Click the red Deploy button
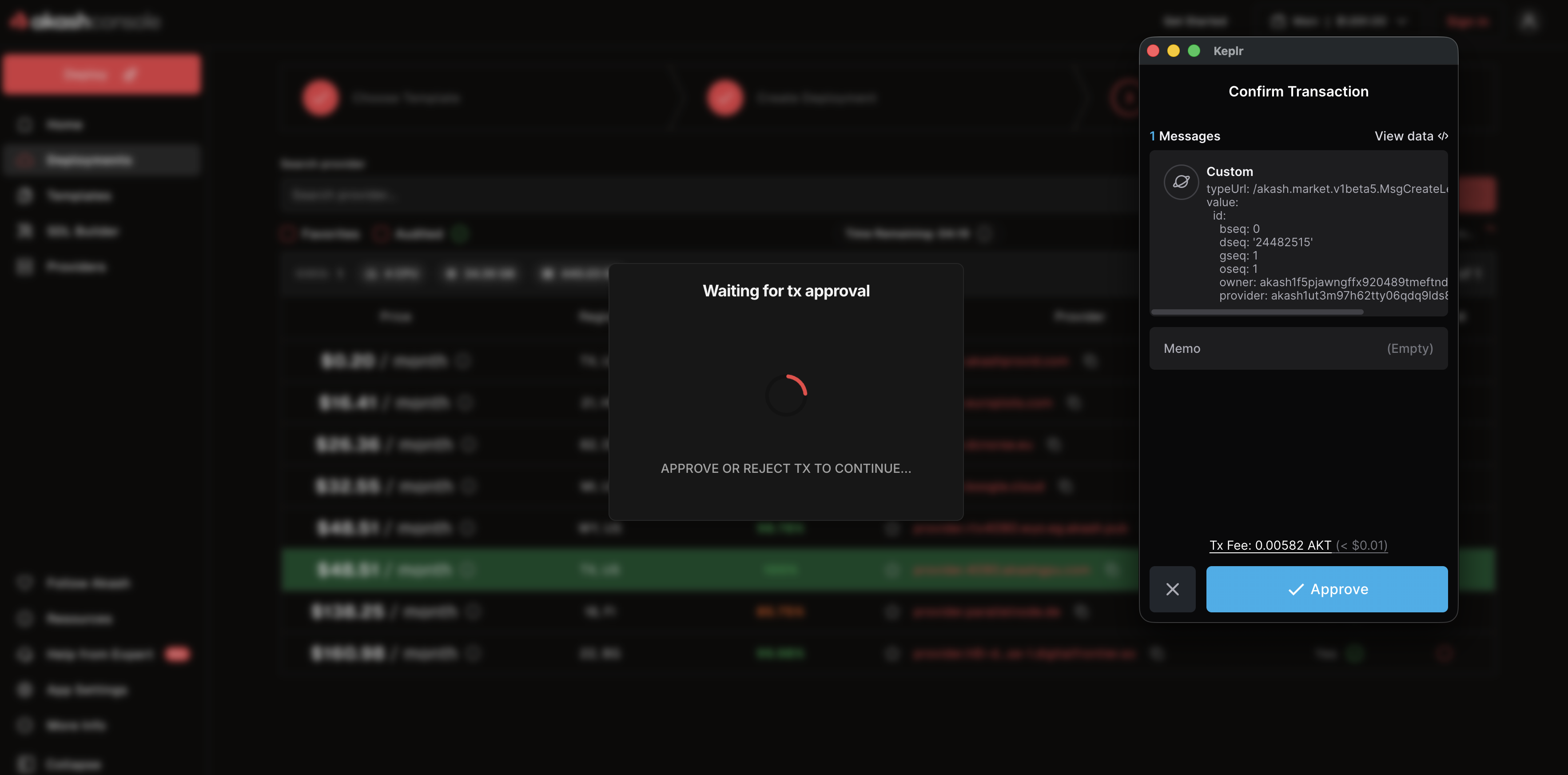 [x=102, y=74]
